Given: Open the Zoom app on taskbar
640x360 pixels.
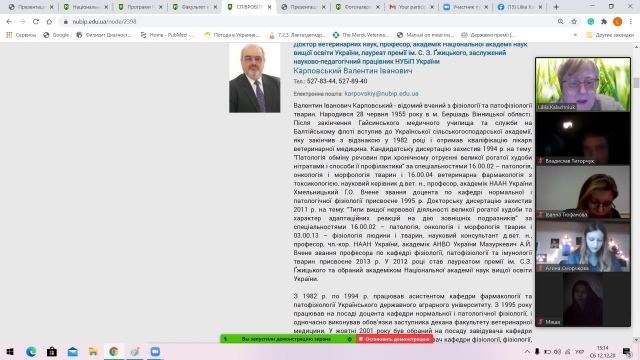Looking at the screenshot, I should (155, 351).
